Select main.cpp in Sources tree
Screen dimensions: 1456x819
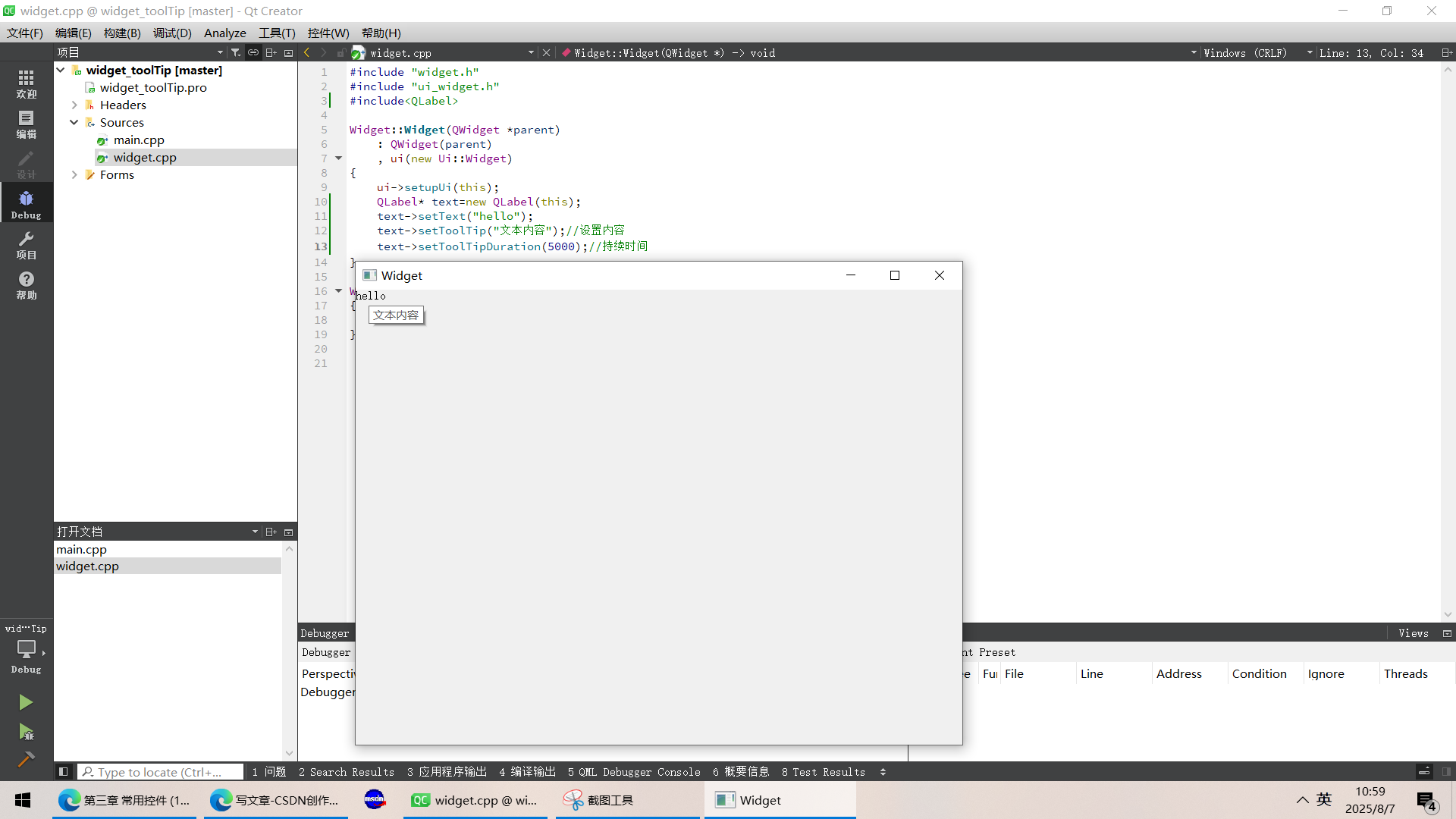(139, 140)
